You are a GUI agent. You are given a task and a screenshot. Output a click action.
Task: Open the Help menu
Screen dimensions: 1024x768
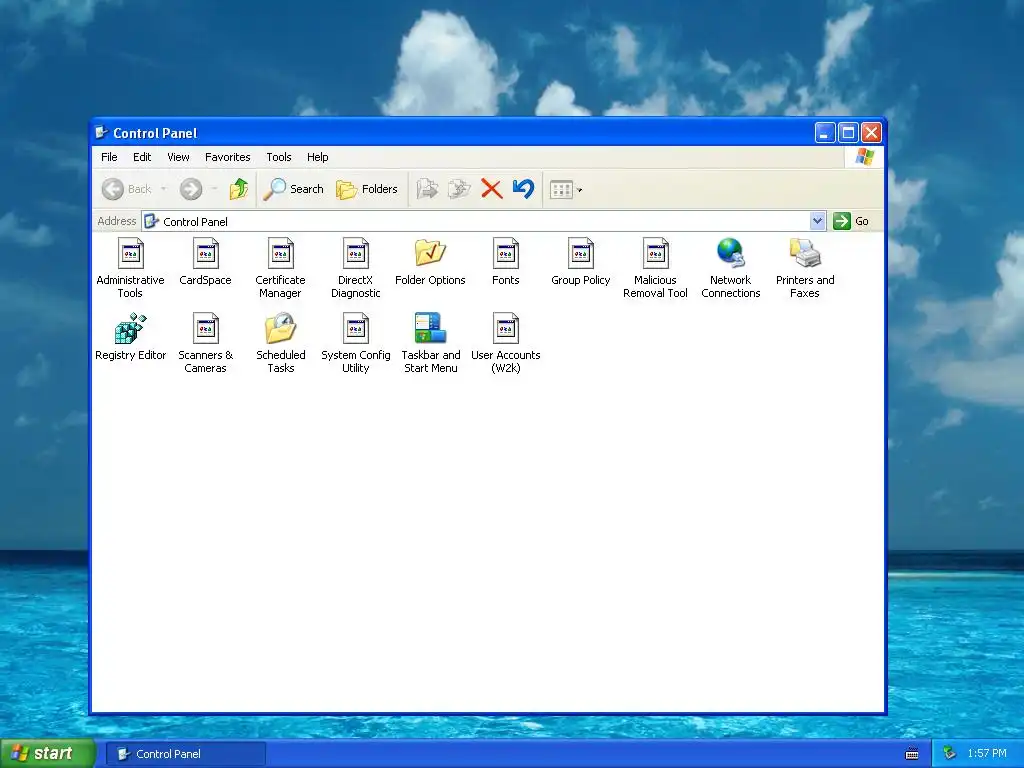tap(317, 157)
